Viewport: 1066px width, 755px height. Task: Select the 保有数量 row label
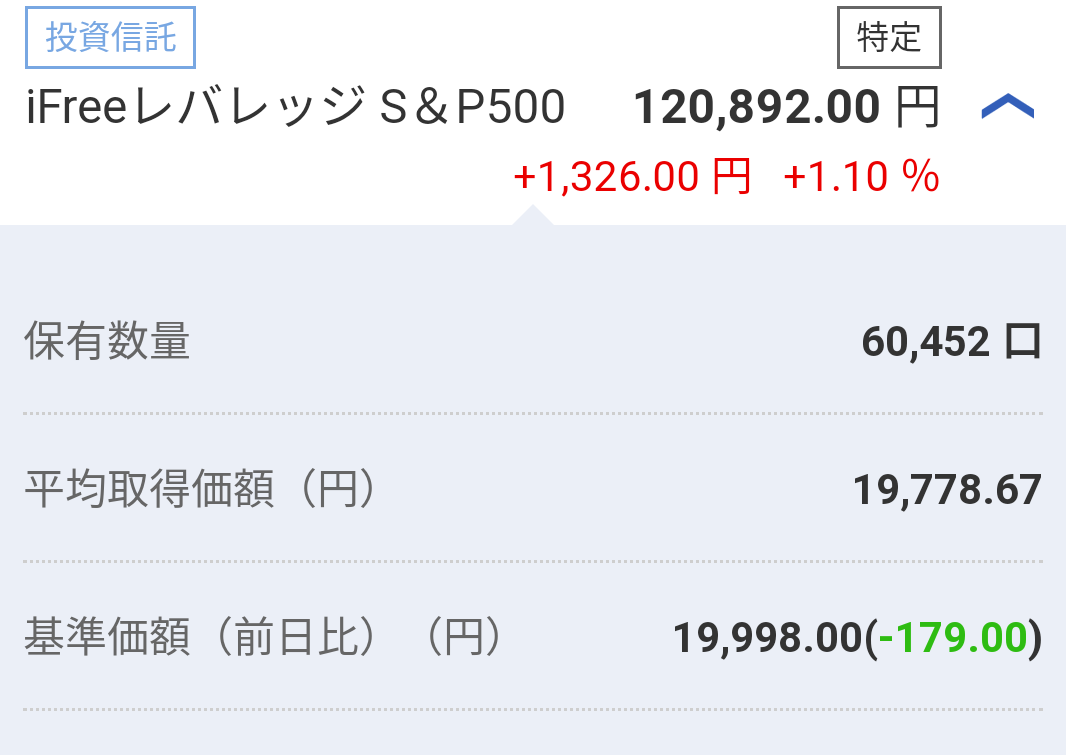coord(107,340)
